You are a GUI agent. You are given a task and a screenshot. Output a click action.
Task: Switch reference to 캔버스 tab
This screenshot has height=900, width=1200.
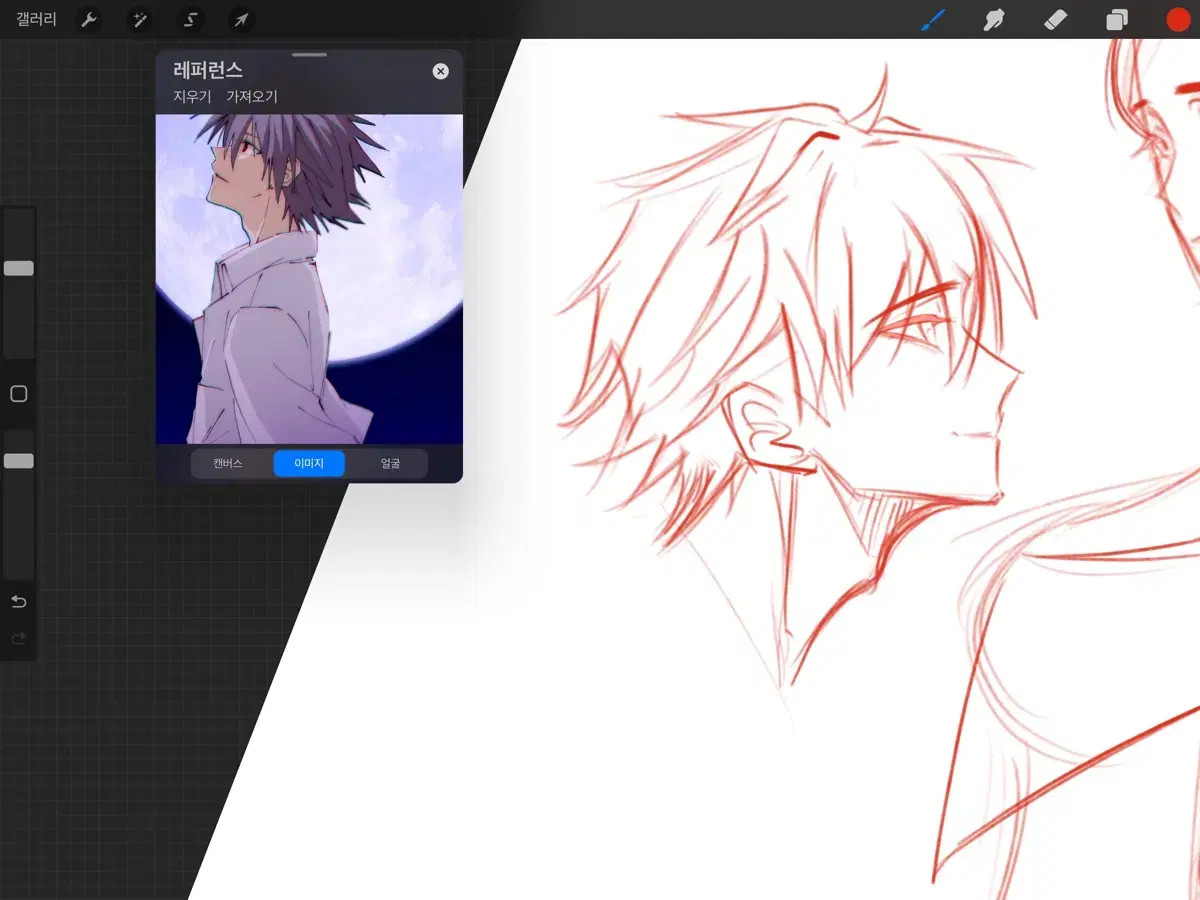pos(228,464)
